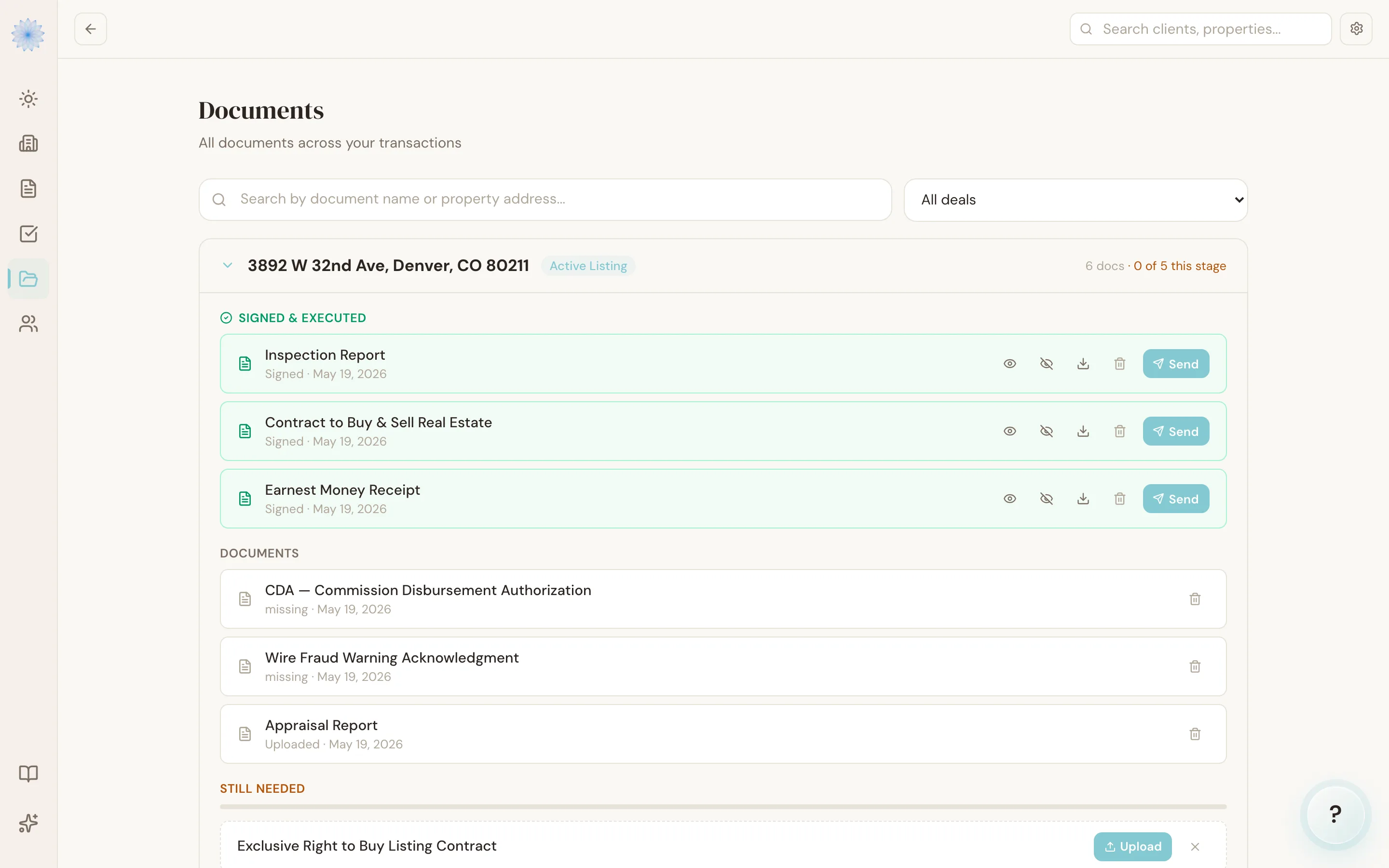View the Earnest Money Receipt with eye icon

click(1009, 499)
